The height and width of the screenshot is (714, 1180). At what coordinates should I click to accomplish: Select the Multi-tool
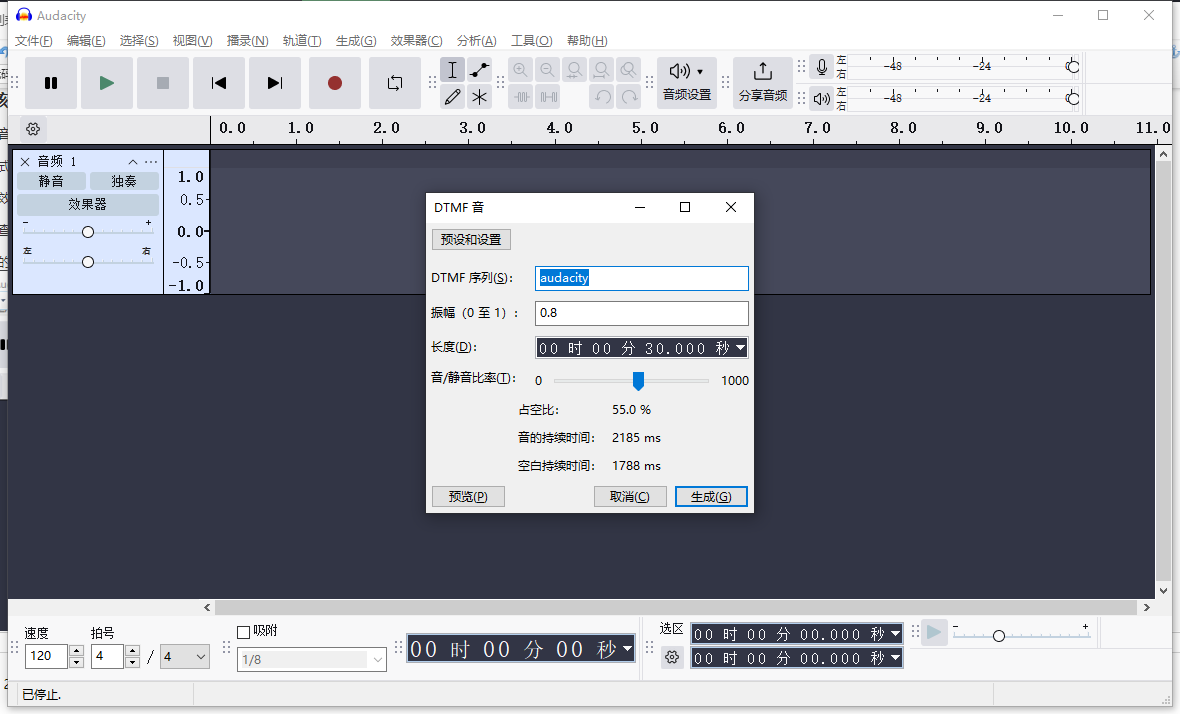(479, 97)
